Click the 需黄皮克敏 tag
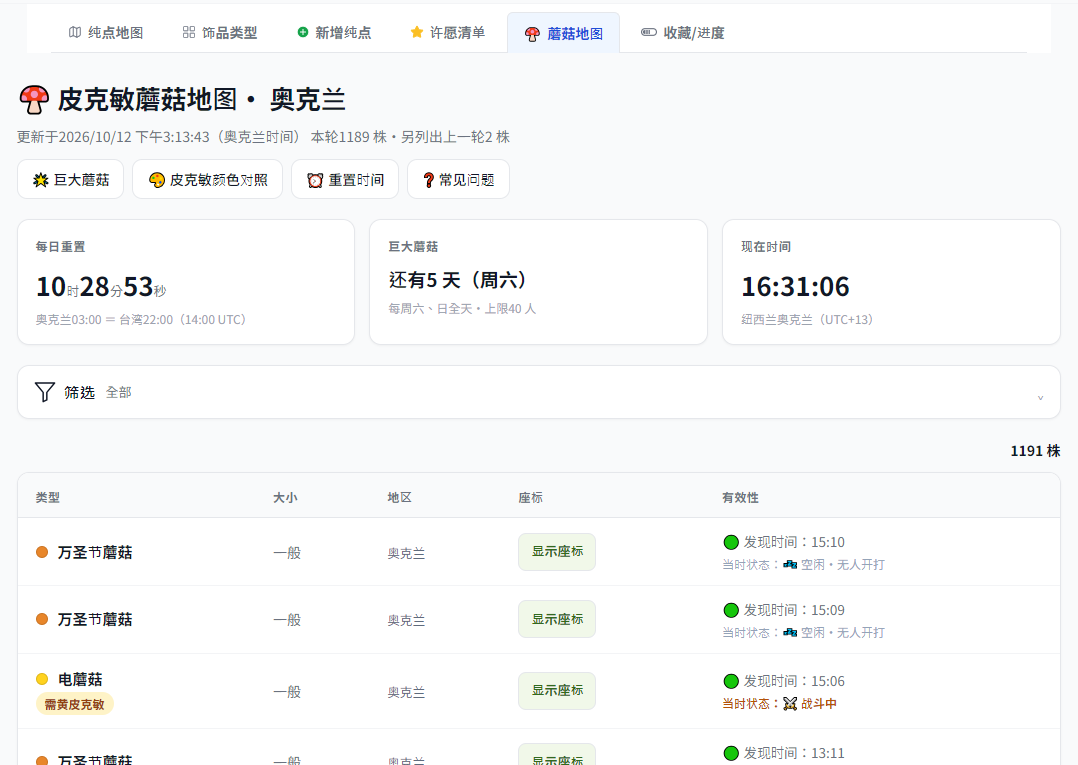The width and height of the screenshot is (1078, 765). (74, 705)
